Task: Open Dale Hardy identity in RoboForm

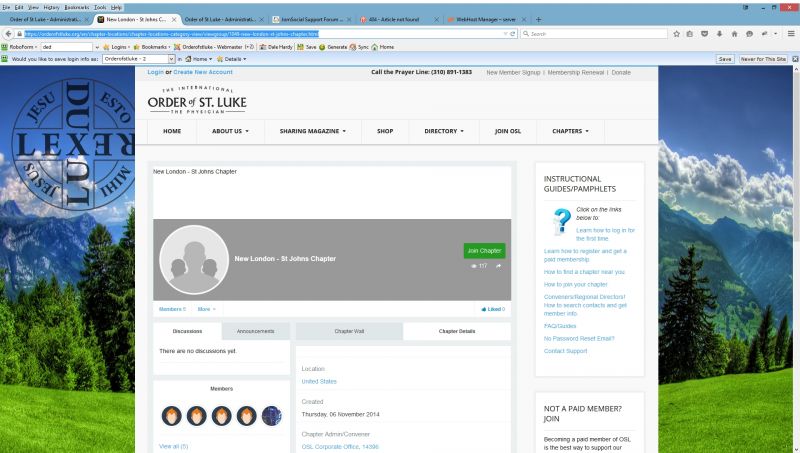Action: [276, 47]
